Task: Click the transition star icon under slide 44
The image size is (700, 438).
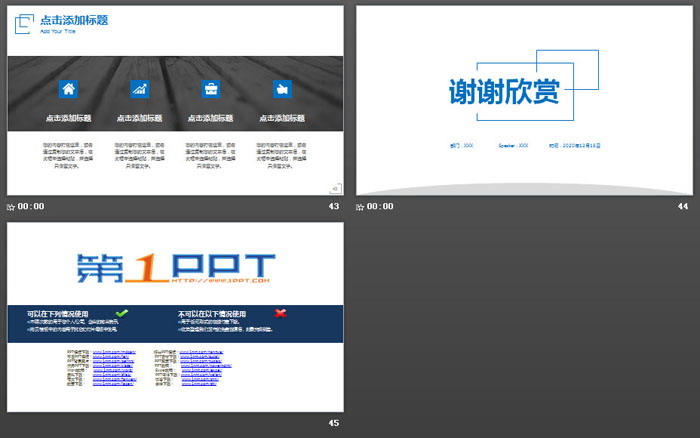Action: click(x=360, y=207)
